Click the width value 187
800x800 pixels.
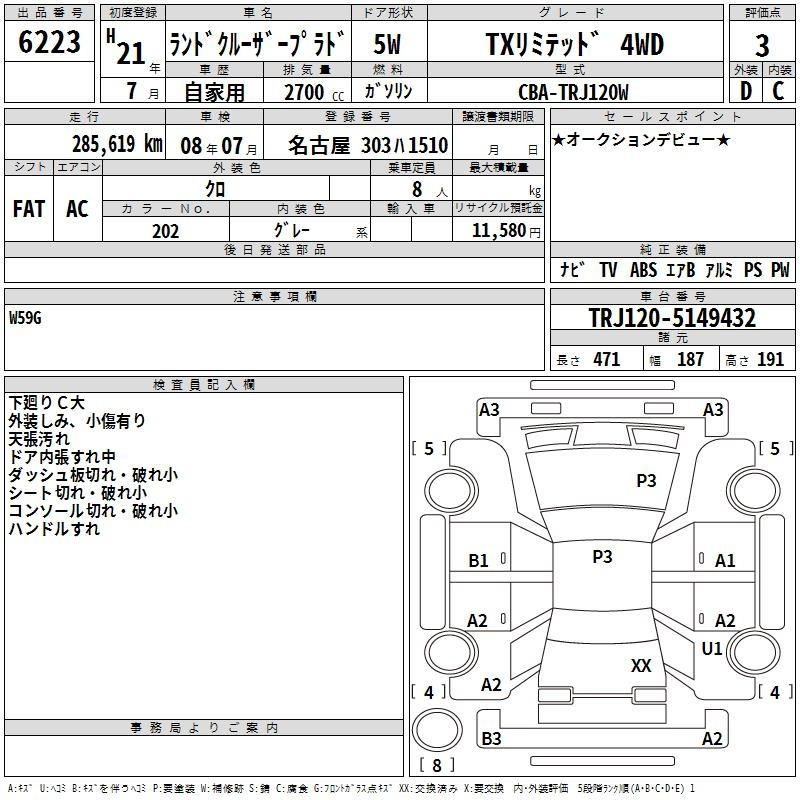tap(690, 360)
